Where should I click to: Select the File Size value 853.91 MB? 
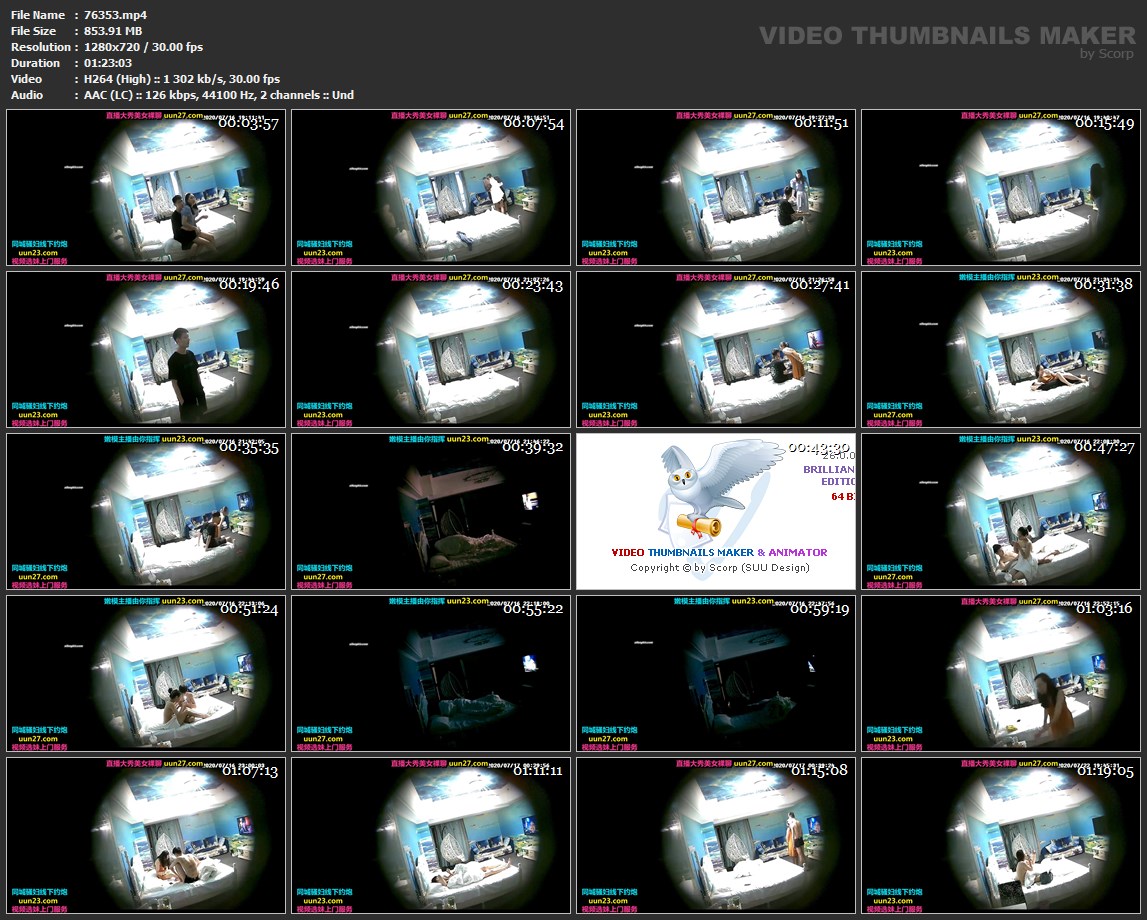point(108,31)
